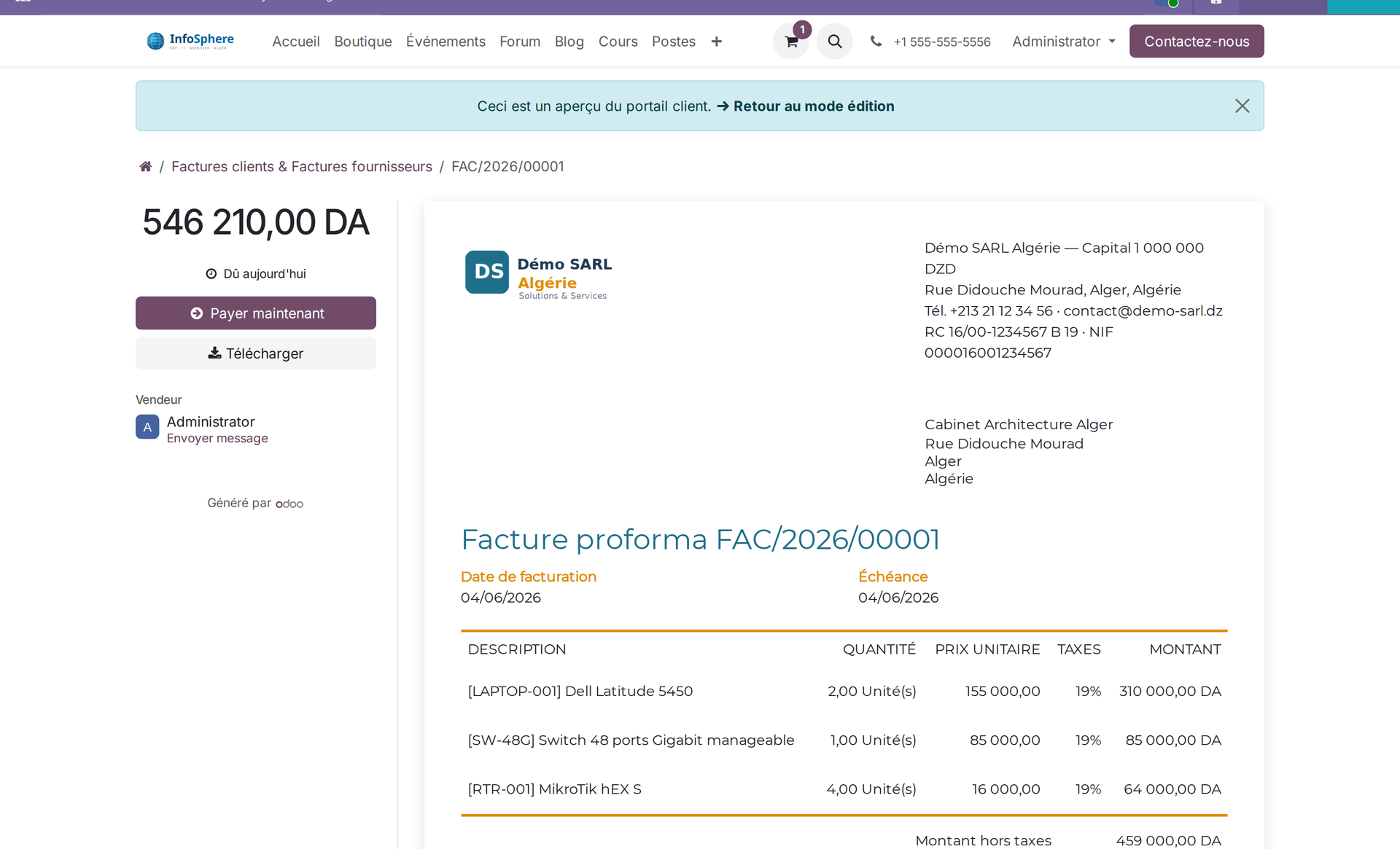Click the Télécharger button
This screenshot has width=1400, height=849.
tap(256, 353)
